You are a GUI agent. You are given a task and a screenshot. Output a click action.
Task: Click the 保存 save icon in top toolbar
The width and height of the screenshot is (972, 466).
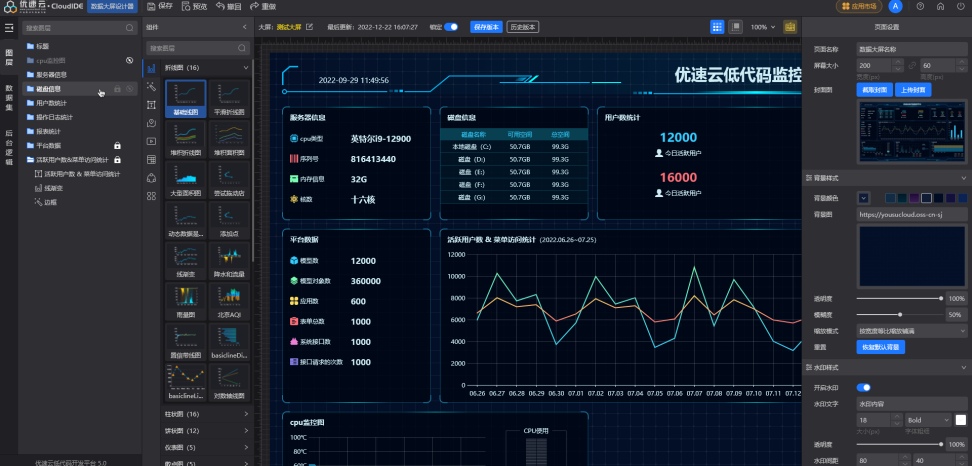tap(151, 6)
